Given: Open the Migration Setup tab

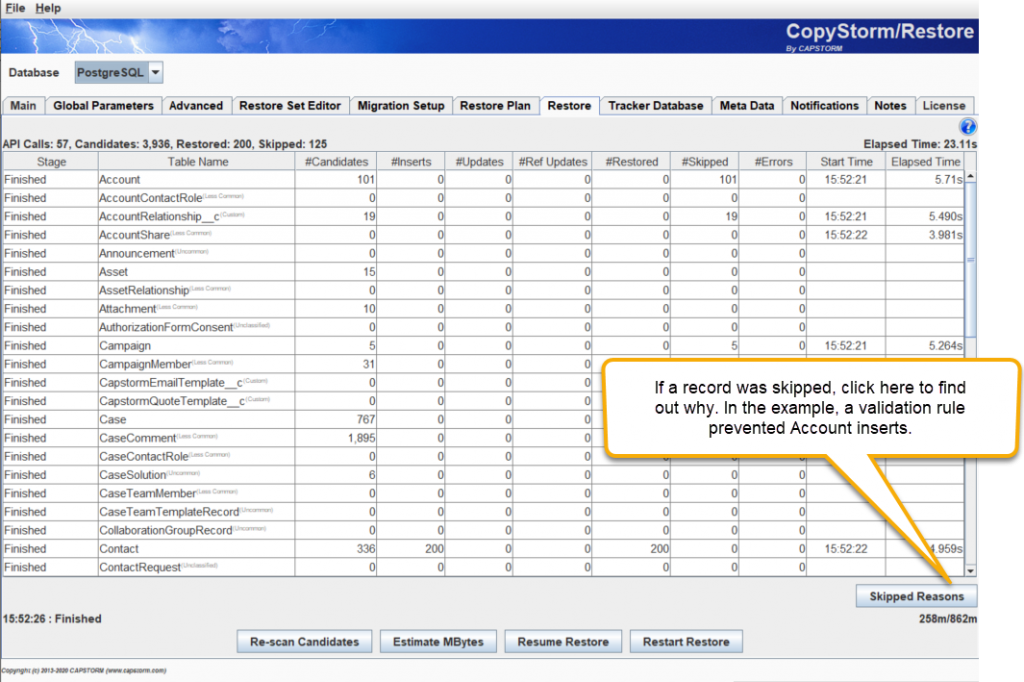Looking at the screenshot, I should click(x=401, y=106).
